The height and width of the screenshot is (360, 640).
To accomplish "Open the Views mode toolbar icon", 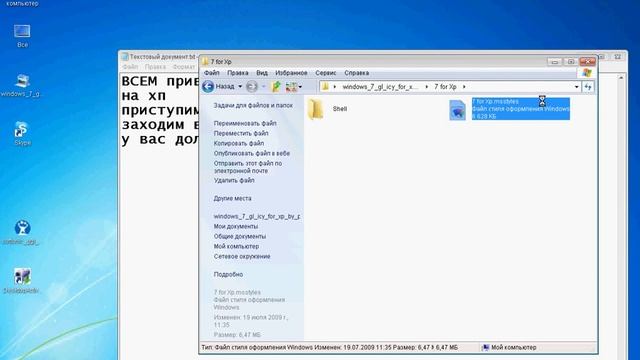I will click(x=291, y=87).
